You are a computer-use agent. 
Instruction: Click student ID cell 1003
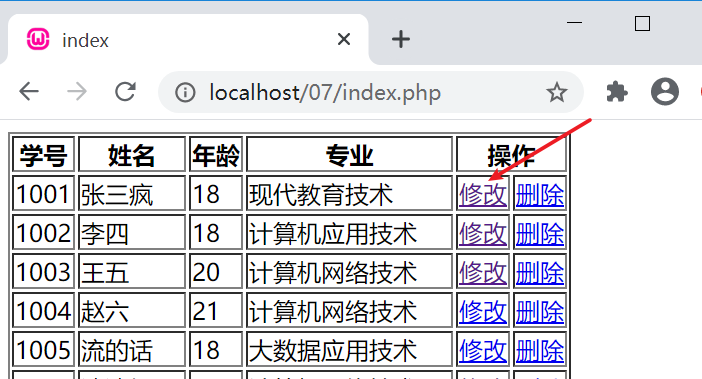coord(43,272)
